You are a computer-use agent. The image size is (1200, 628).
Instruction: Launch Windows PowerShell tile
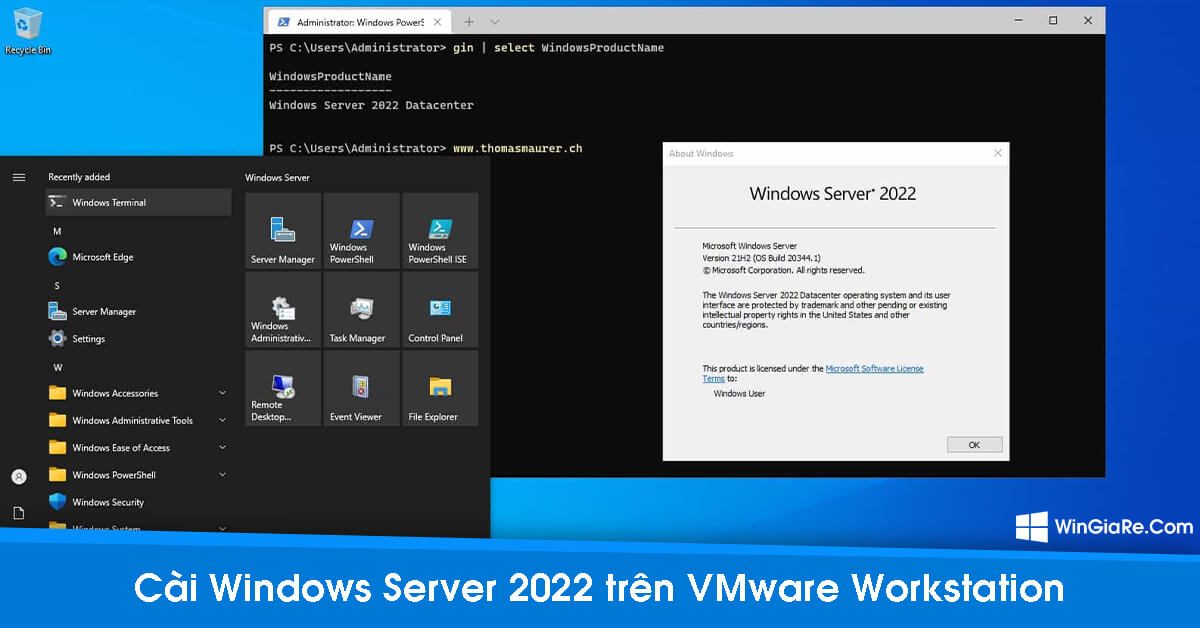361,231
